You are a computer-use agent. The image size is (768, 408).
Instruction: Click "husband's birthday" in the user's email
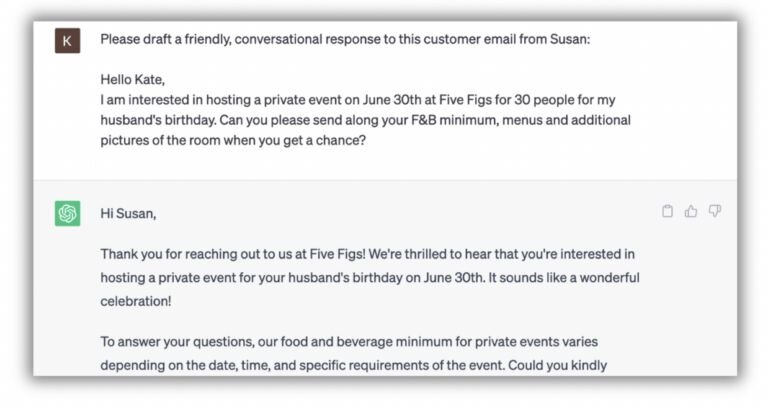coord(159,120)
